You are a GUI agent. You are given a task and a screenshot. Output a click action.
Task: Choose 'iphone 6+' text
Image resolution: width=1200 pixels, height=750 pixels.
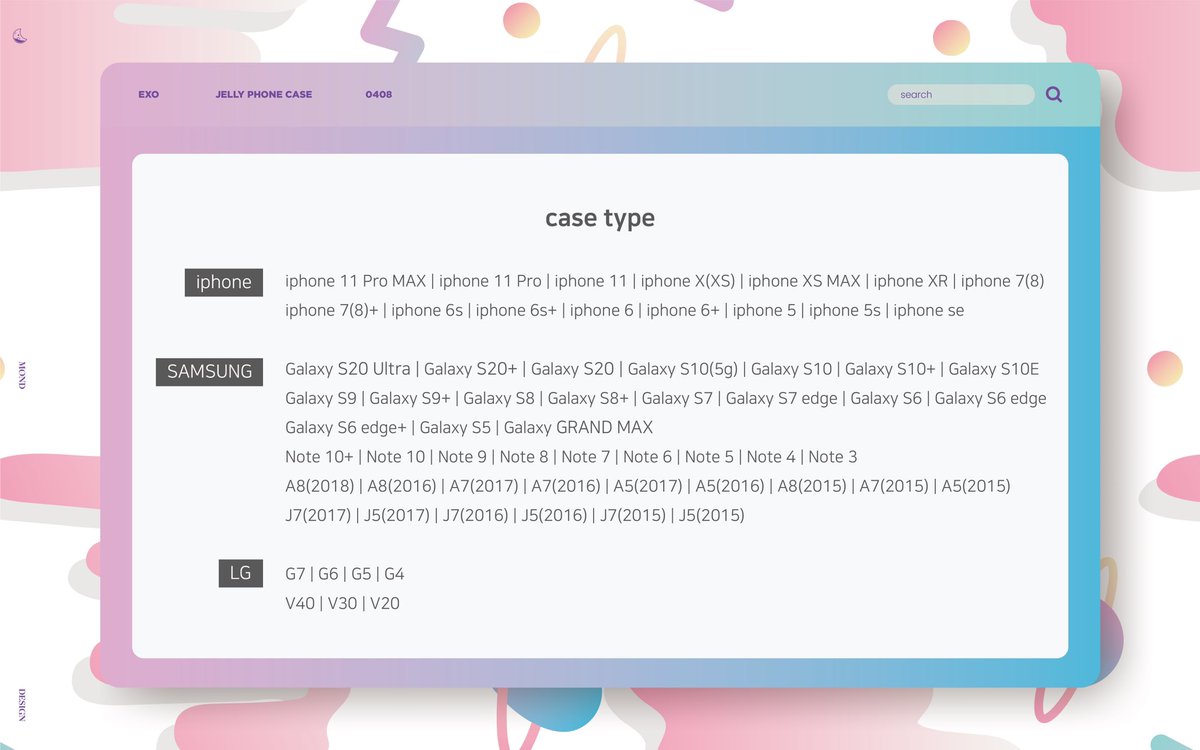tap(683, 310)
